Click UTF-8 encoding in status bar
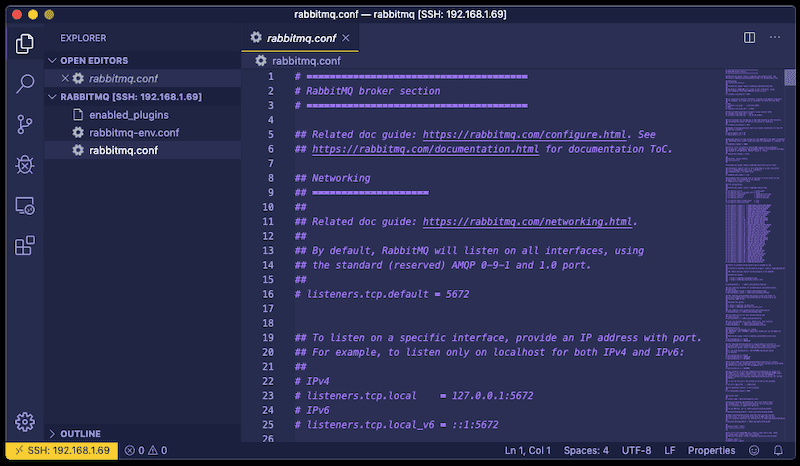Screen dimensions: 800x466 [636, 450]
